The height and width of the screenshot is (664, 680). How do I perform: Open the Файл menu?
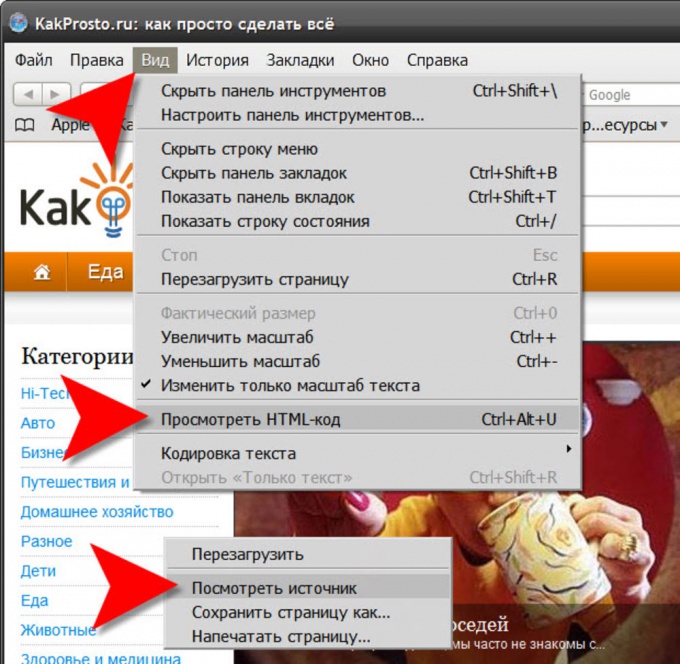33,60
